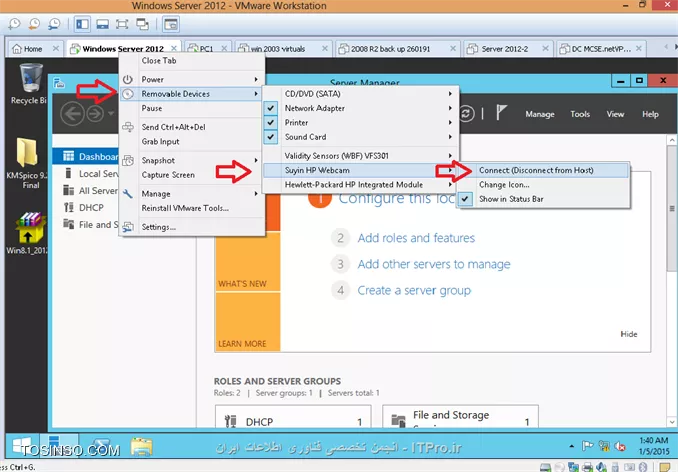Screen dimensions: 678x472
Task: Click Create a server group link
Action: coord(414,290)
